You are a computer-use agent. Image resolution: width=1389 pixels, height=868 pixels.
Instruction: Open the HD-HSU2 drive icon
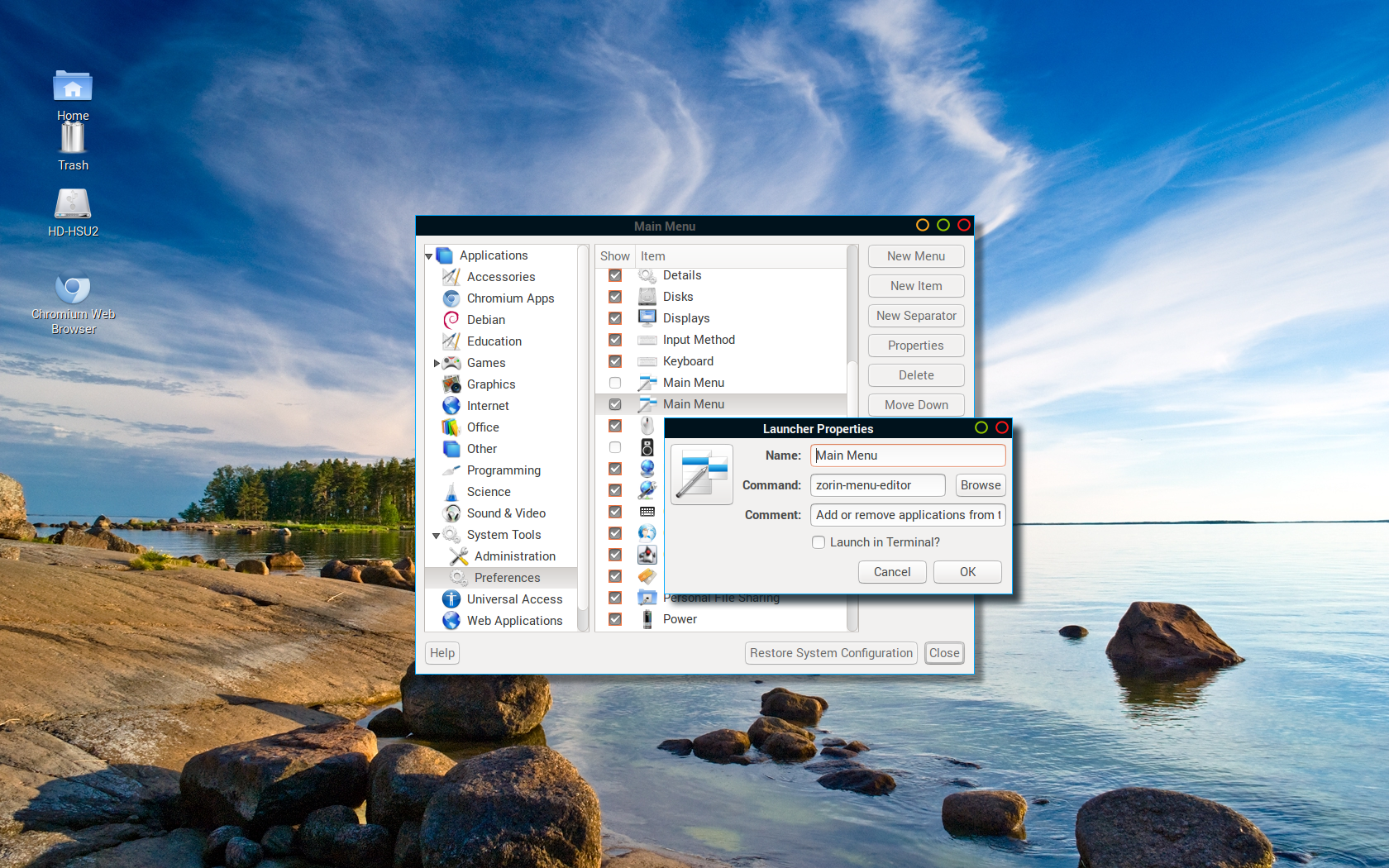(x=73, y=205)
